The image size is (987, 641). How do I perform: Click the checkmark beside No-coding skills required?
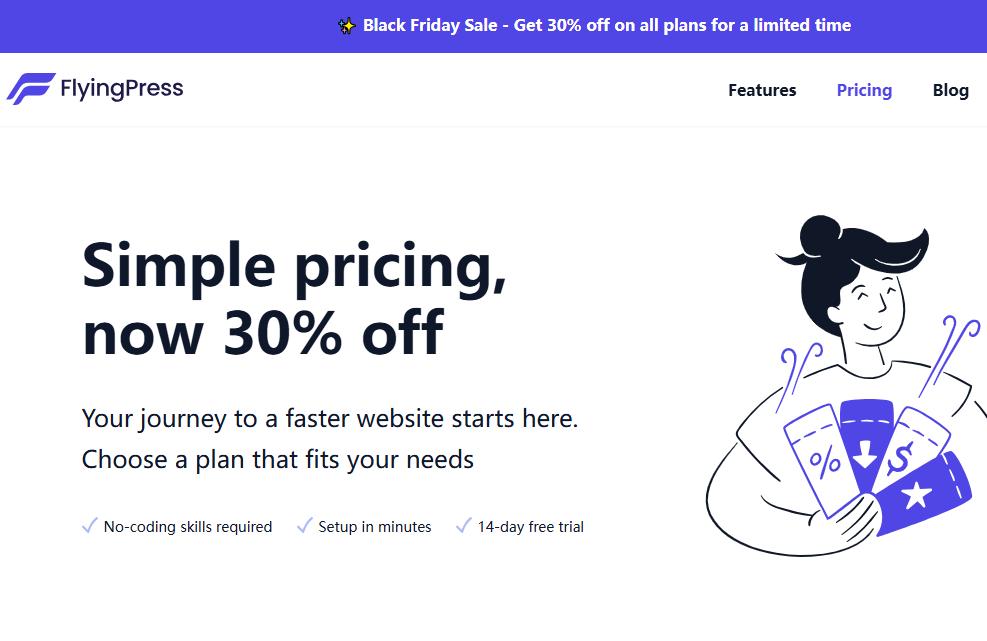click(x=89, y=525)
